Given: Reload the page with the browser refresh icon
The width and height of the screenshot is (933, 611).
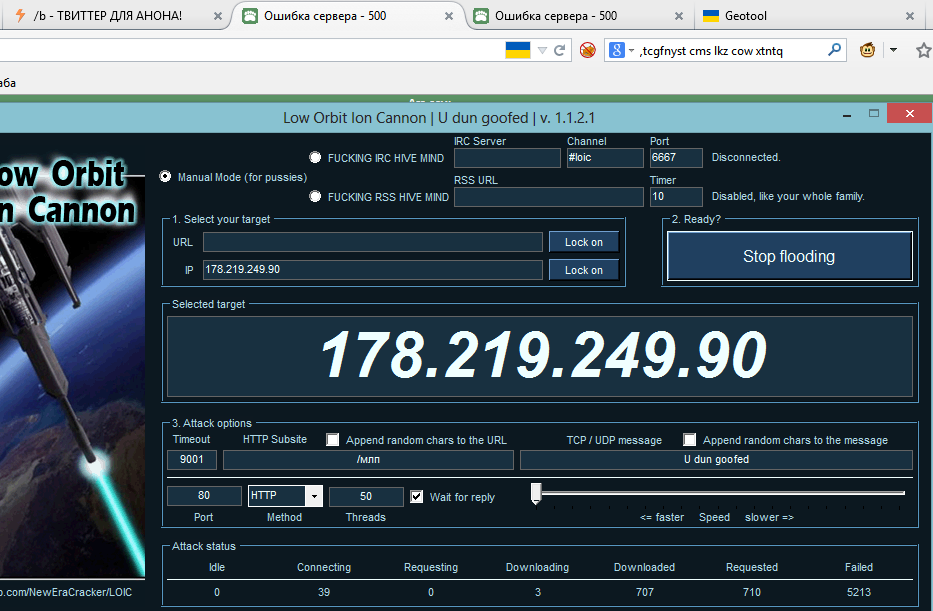Looking at the screenshot, I should pos(559,51).
